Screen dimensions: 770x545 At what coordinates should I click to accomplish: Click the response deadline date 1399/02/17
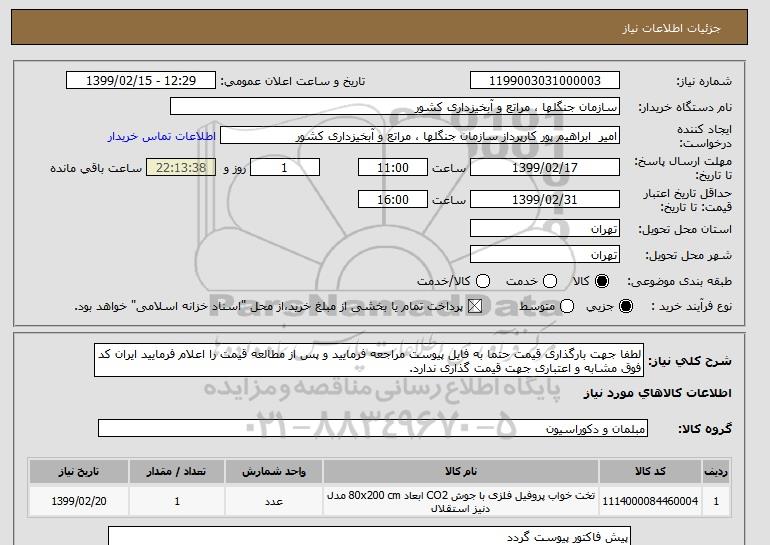click(545, 167)
